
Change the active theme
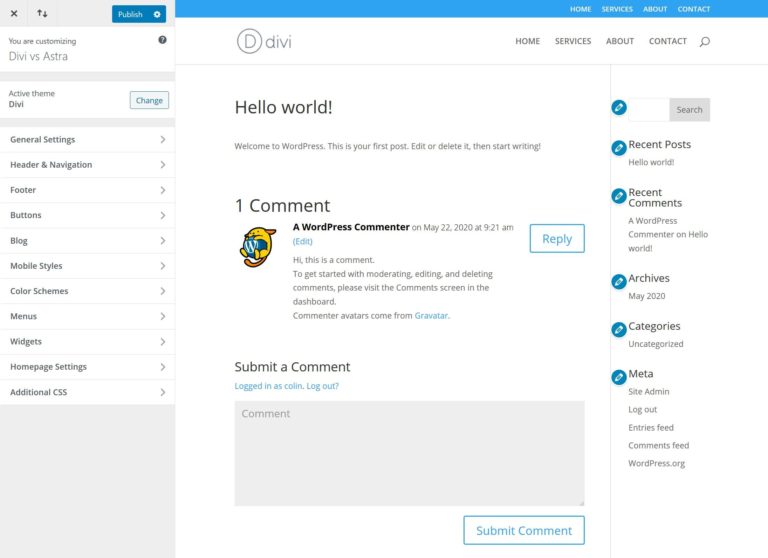(149, 100)
